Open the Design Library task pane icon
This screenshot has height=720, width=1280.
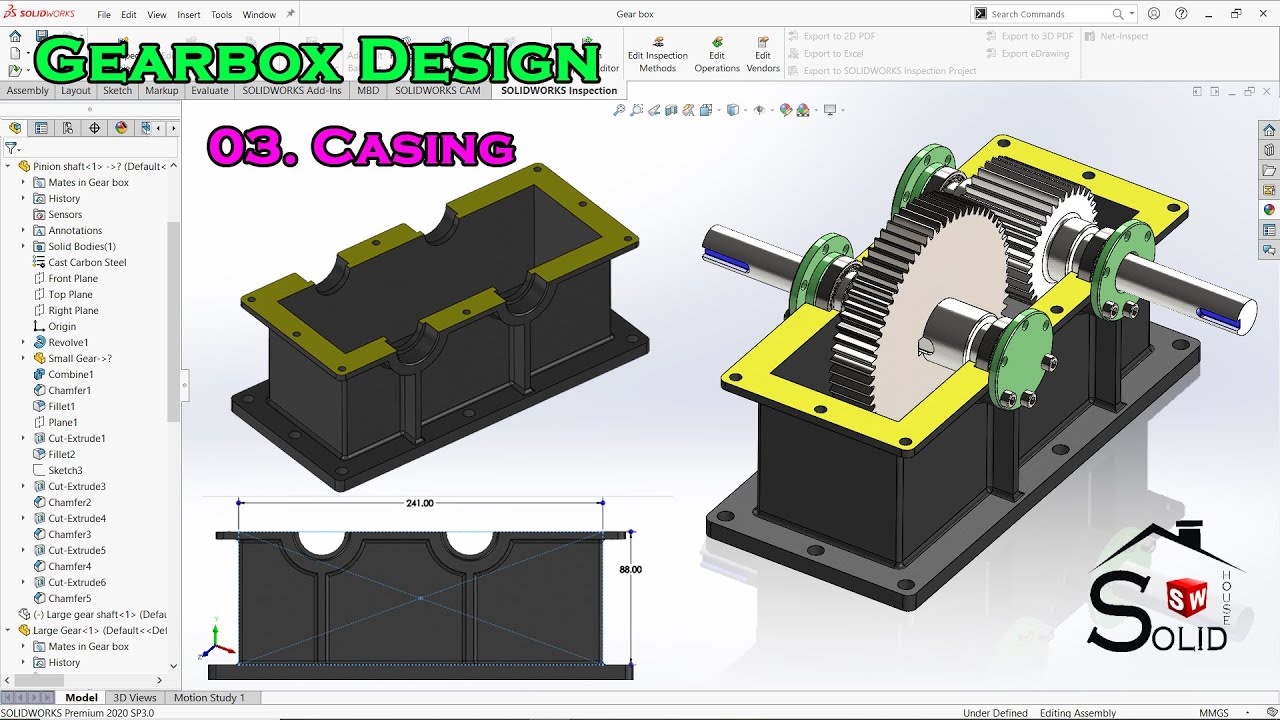coord(1269,150)
